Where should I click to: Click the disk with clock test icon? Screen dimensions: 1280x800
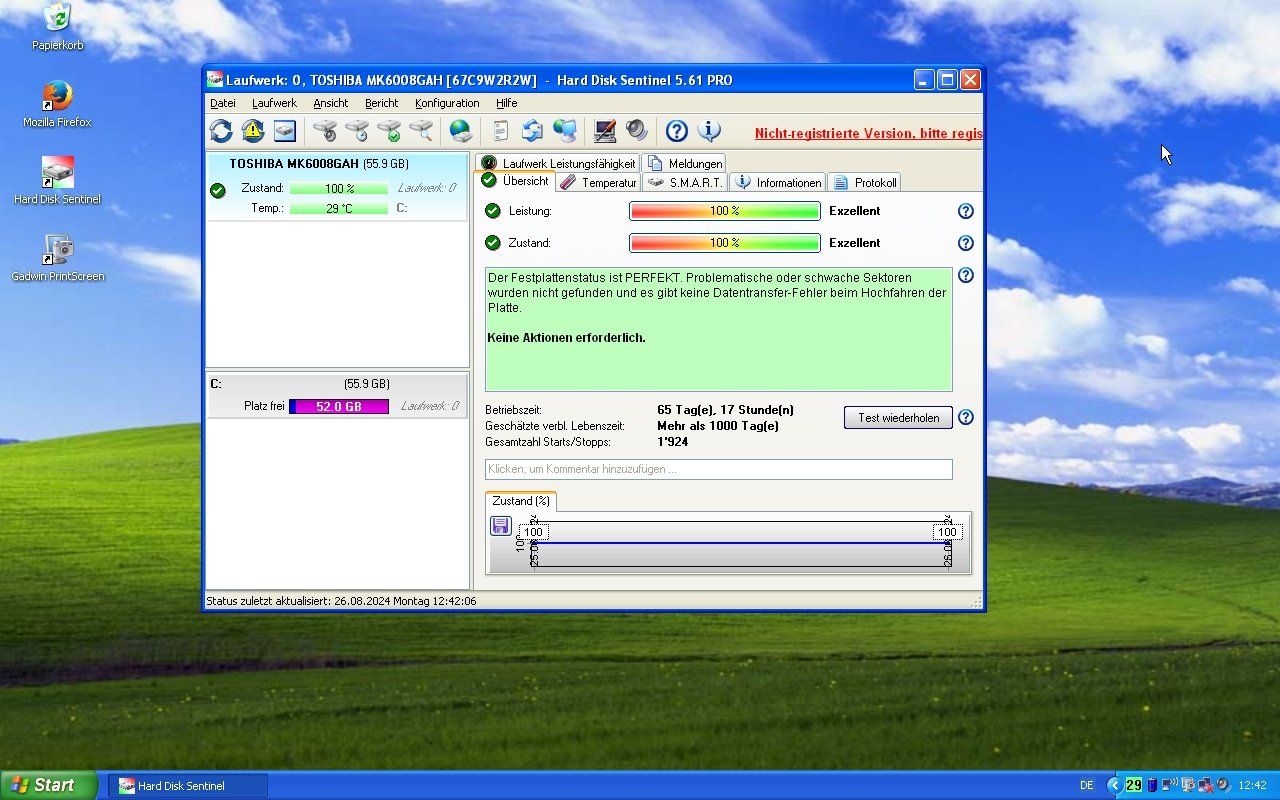tap(357, 131)
